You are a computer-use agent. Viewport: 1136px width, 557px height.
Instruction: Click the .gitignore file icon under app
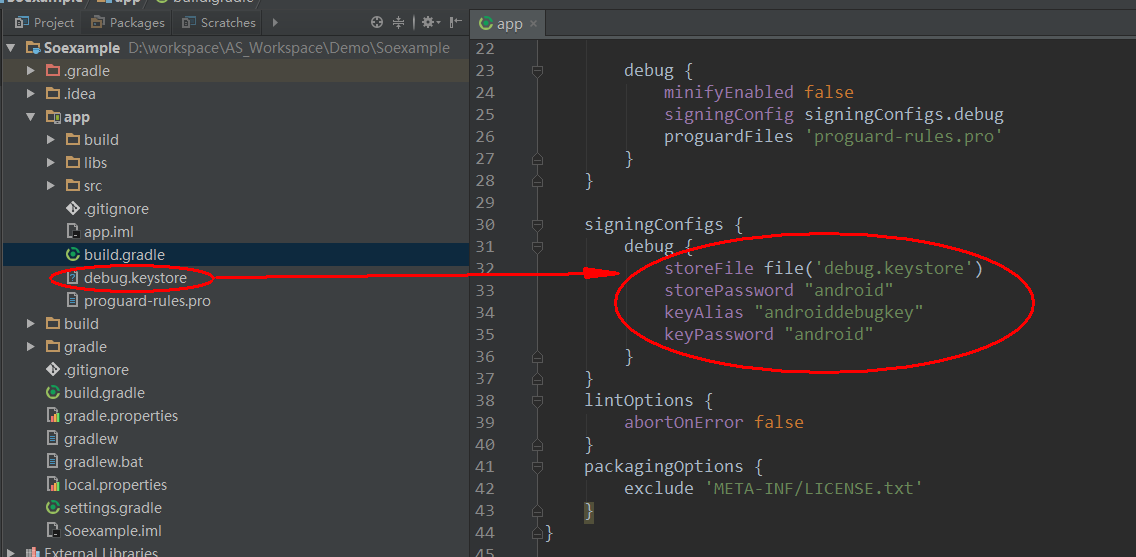coord(72,209)
